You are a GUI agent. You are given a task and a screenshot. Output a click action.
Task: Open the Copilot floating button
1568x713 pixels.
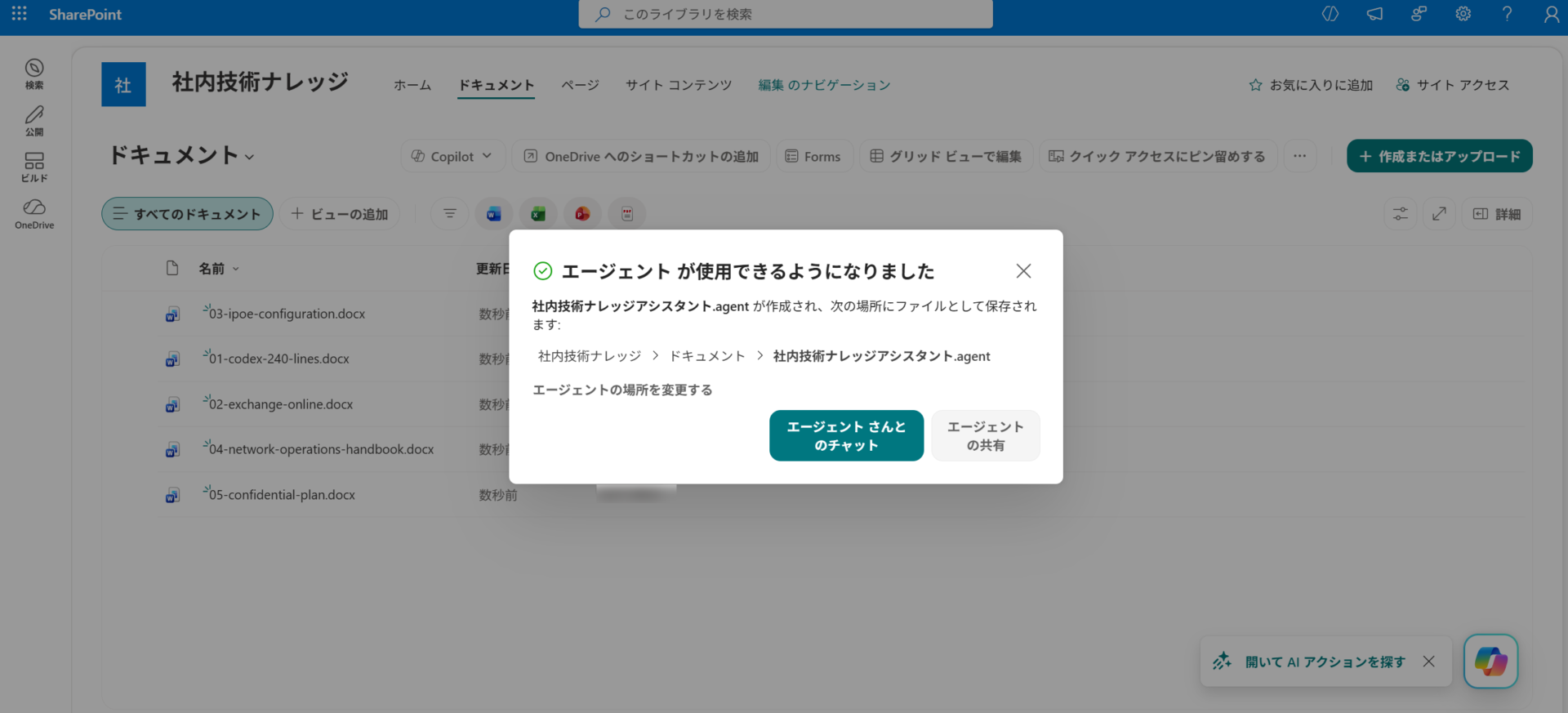[1490, 662]
